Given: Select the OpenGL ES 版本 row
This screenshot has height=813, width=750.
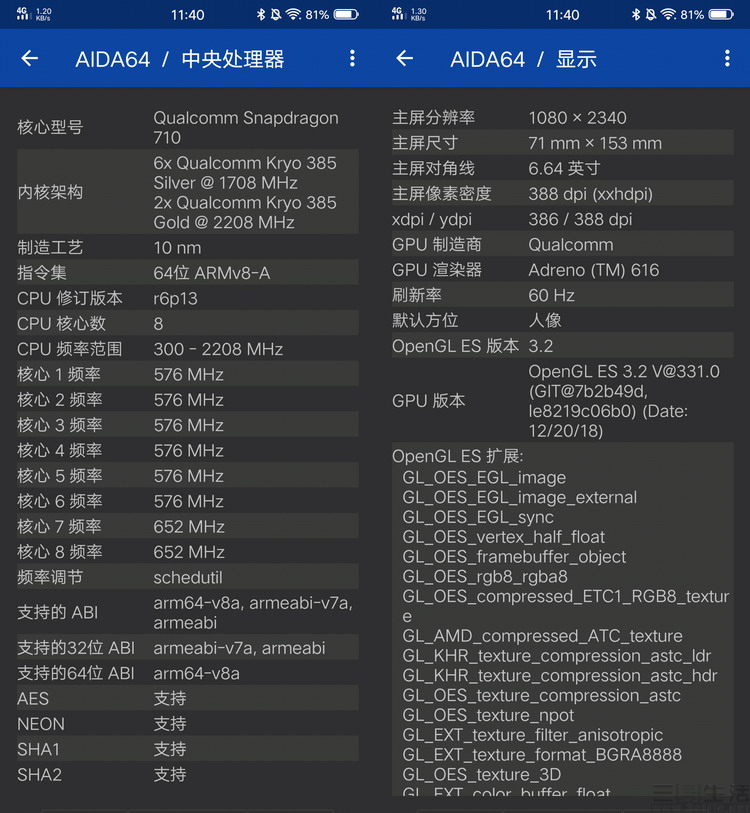Looking at the screenshot, I should (x=562, y=346).
